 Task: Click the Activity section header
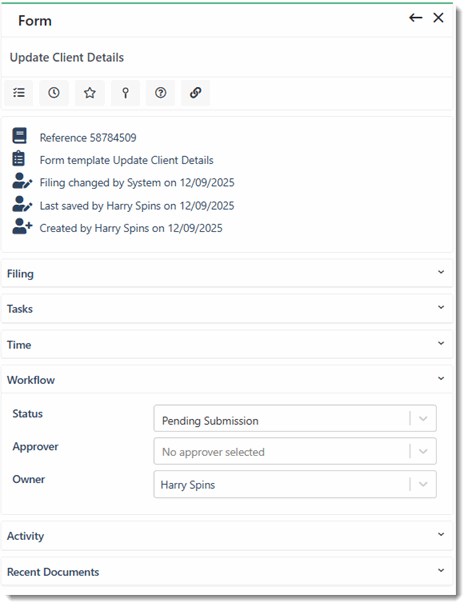pyautogui.click(x=227, y=536)
